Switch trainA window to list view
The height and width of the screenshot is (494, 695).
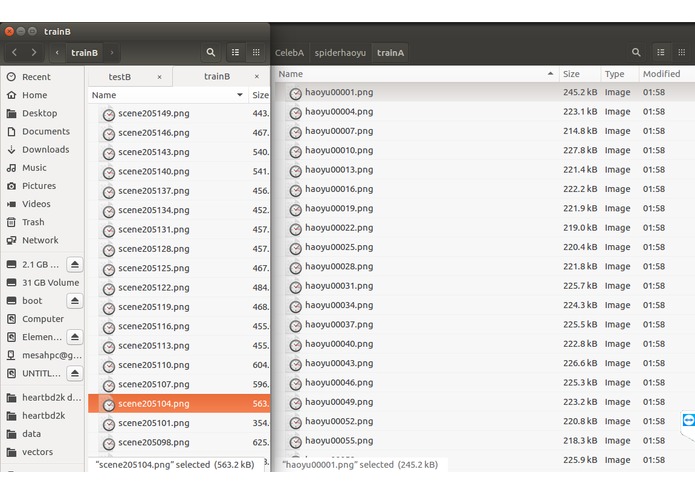click(661, 52)
